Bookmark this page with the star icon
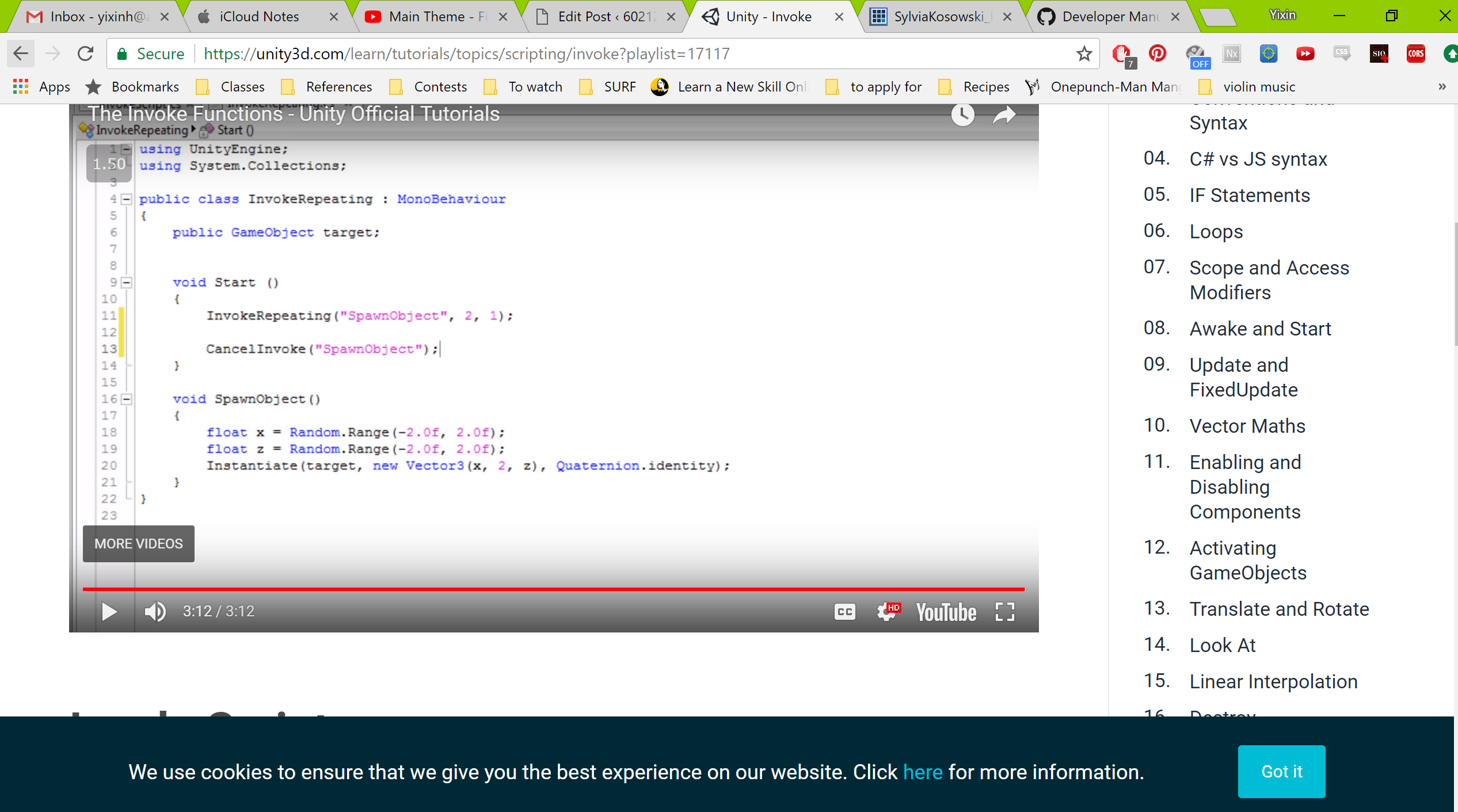Screen dimensions: 1458x812 [1084, 54]
